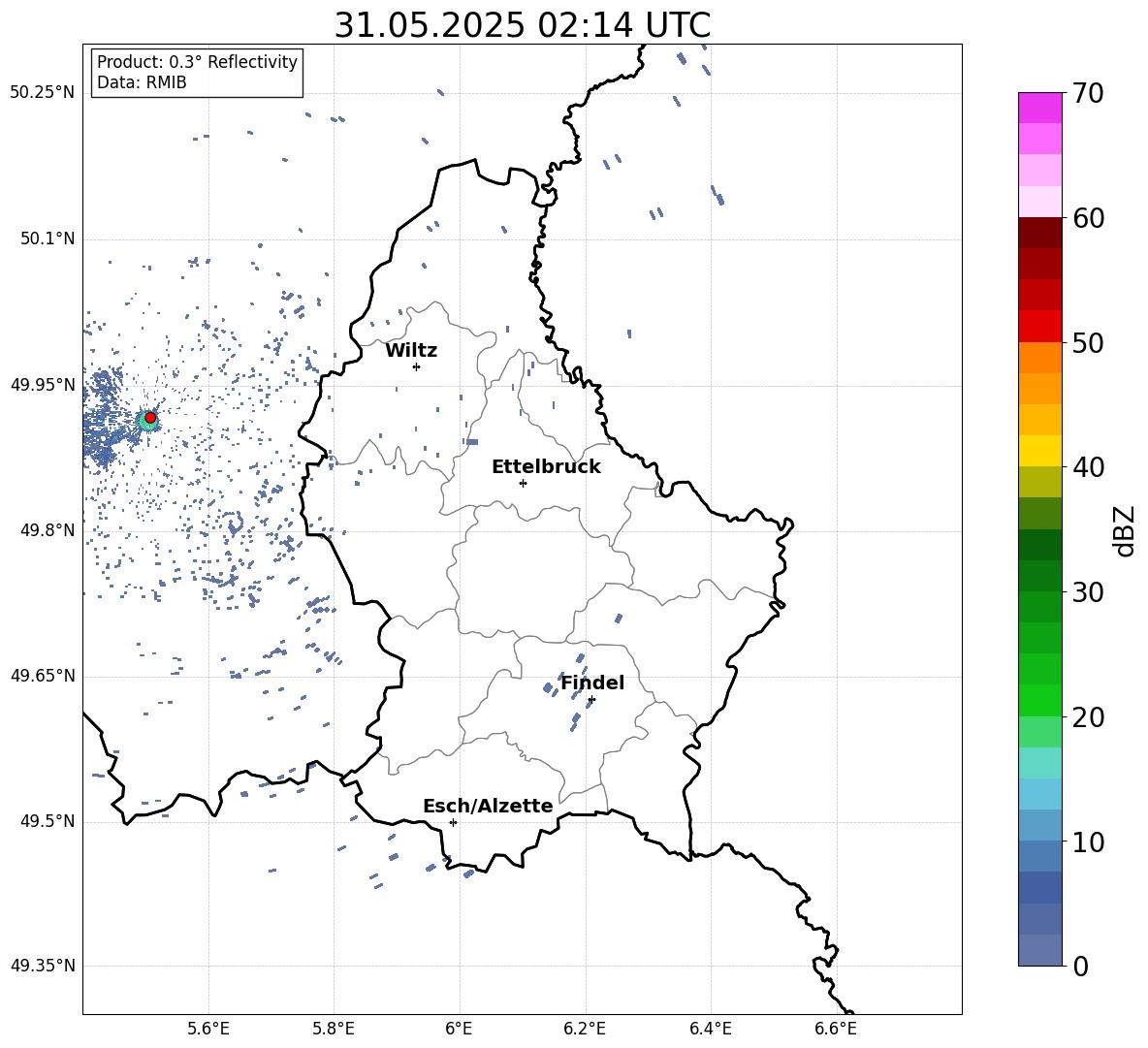Select the Findel station label

tap(592, 683)
